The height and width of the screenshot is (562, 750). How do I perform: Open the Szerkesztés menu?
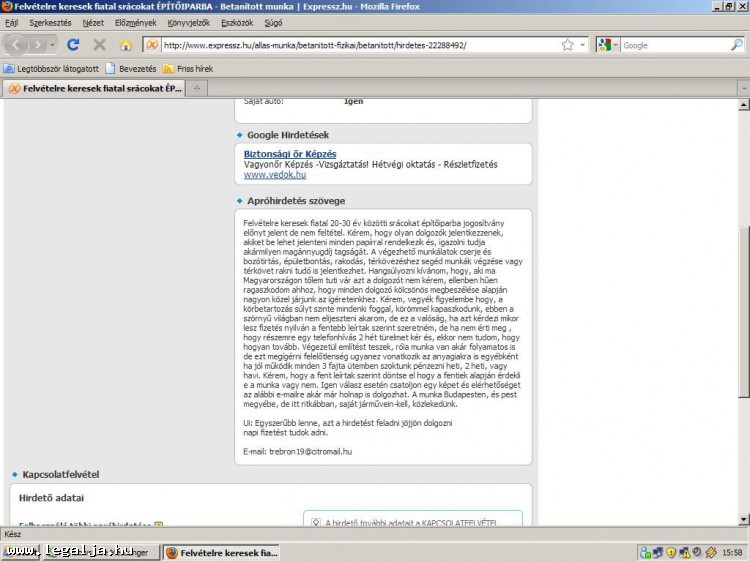(49, 21)
